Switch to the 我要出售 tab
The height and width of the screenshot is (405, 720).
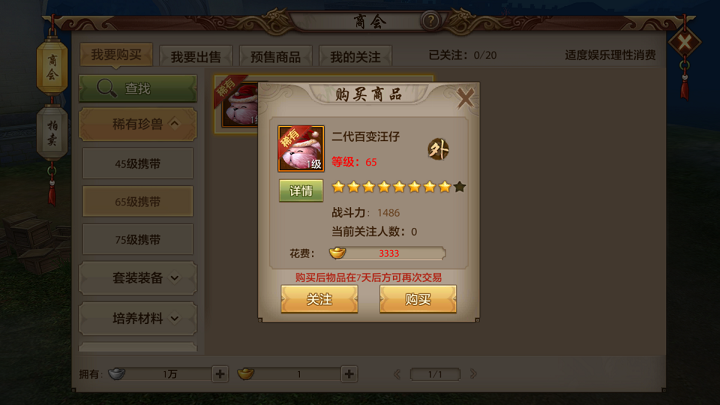pos(196,56)
